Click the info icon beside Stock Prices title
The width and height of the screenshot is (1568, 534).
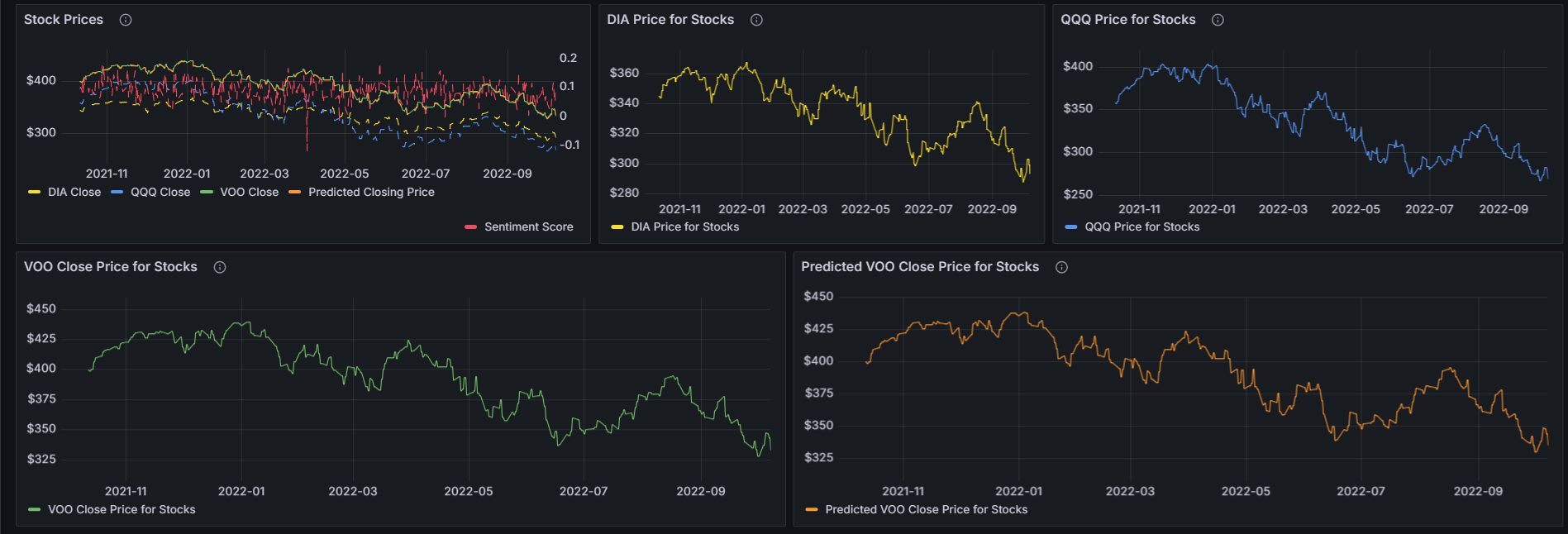[126, 20]
